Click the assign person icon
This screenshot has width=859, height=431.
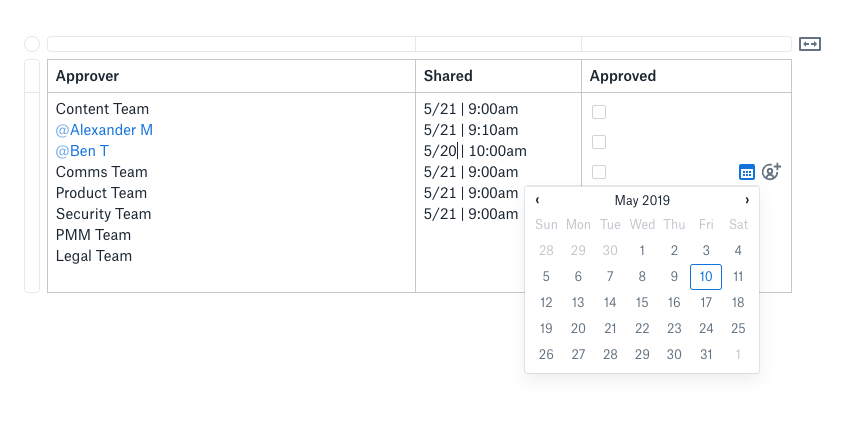point(771,172)
